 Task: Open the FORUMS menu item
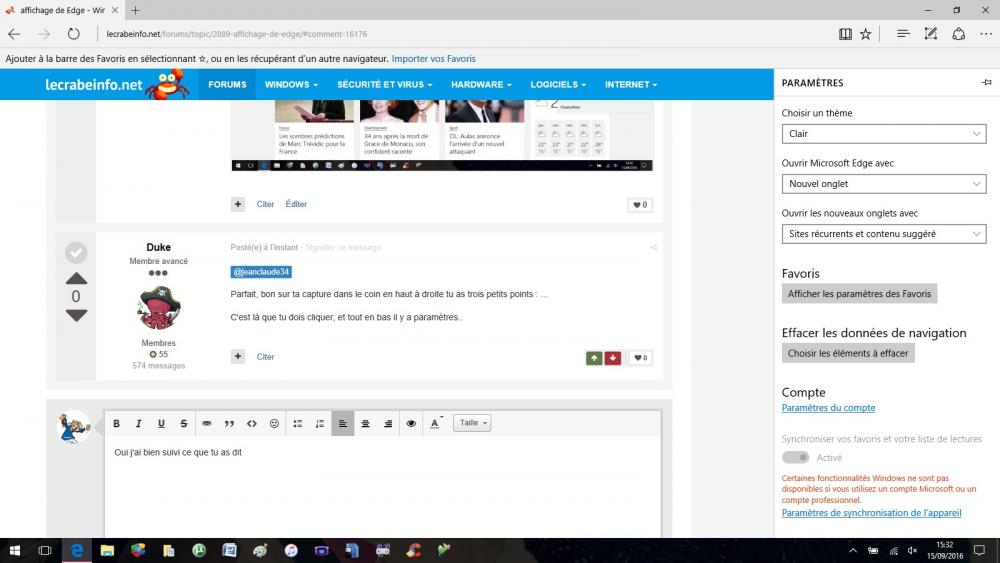pos(227,84)
